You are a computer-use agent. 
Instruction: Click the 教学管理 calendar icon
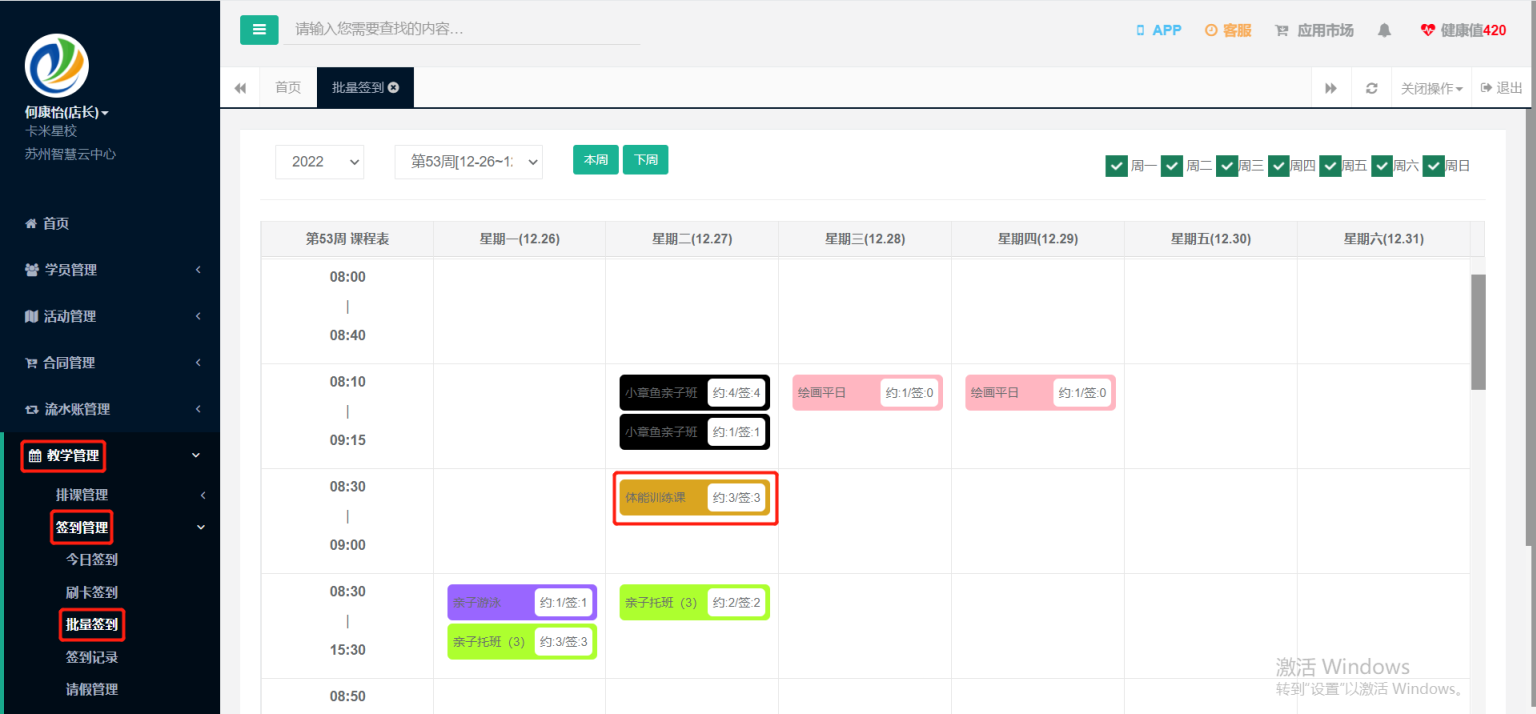click(x=35, y=456)
